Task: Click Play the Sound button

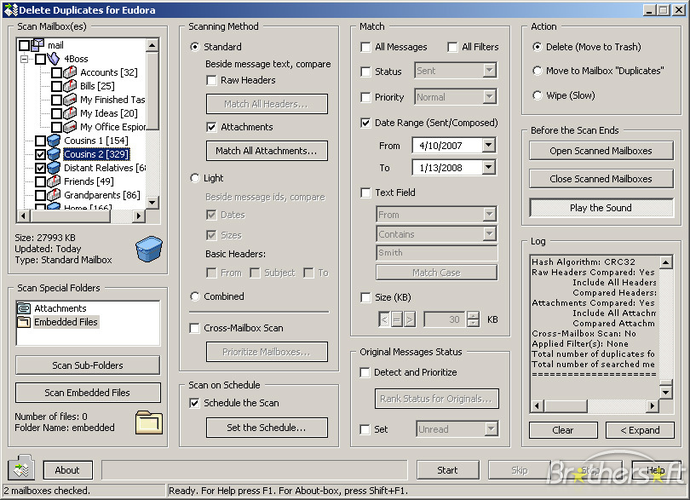Action: point(601,208)
